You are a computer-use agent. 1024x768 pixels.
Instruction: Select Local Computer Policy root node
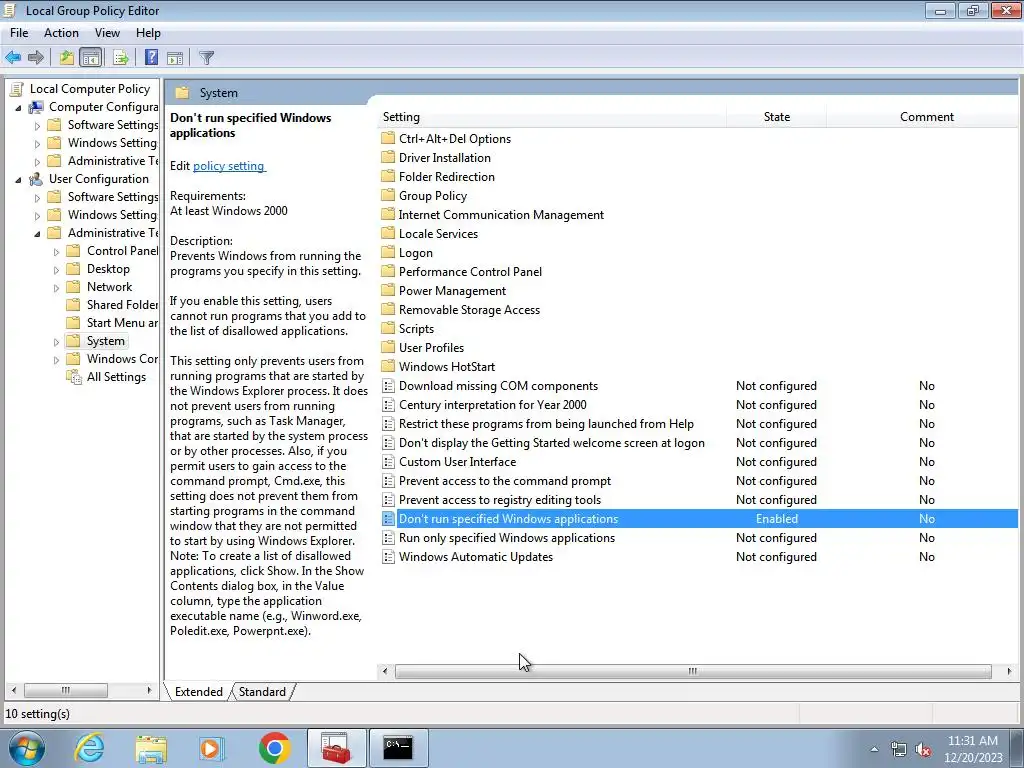pos(89,89)
